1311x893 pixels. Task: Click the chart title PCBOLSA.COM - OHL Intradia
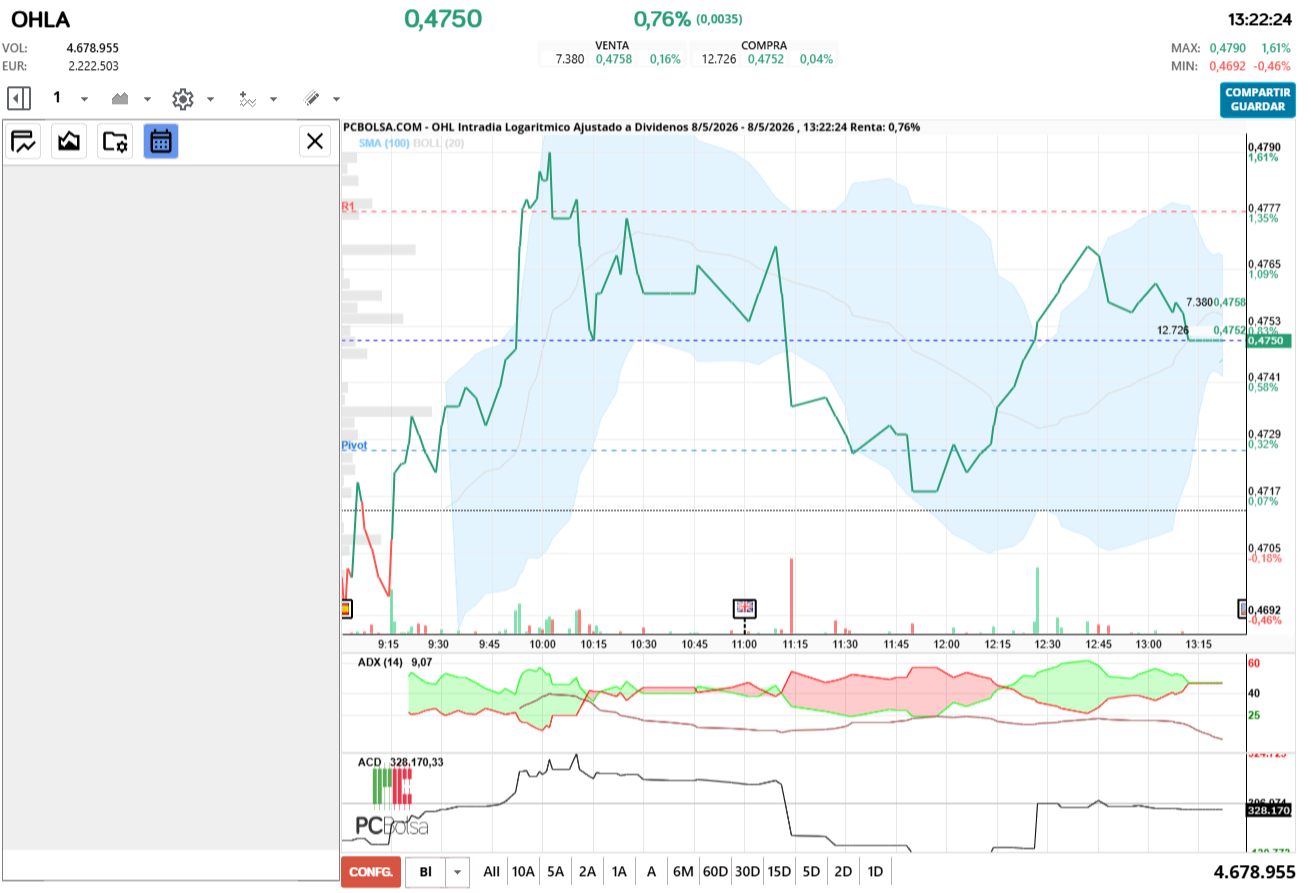pyautogui.click(x=631, y=127)
